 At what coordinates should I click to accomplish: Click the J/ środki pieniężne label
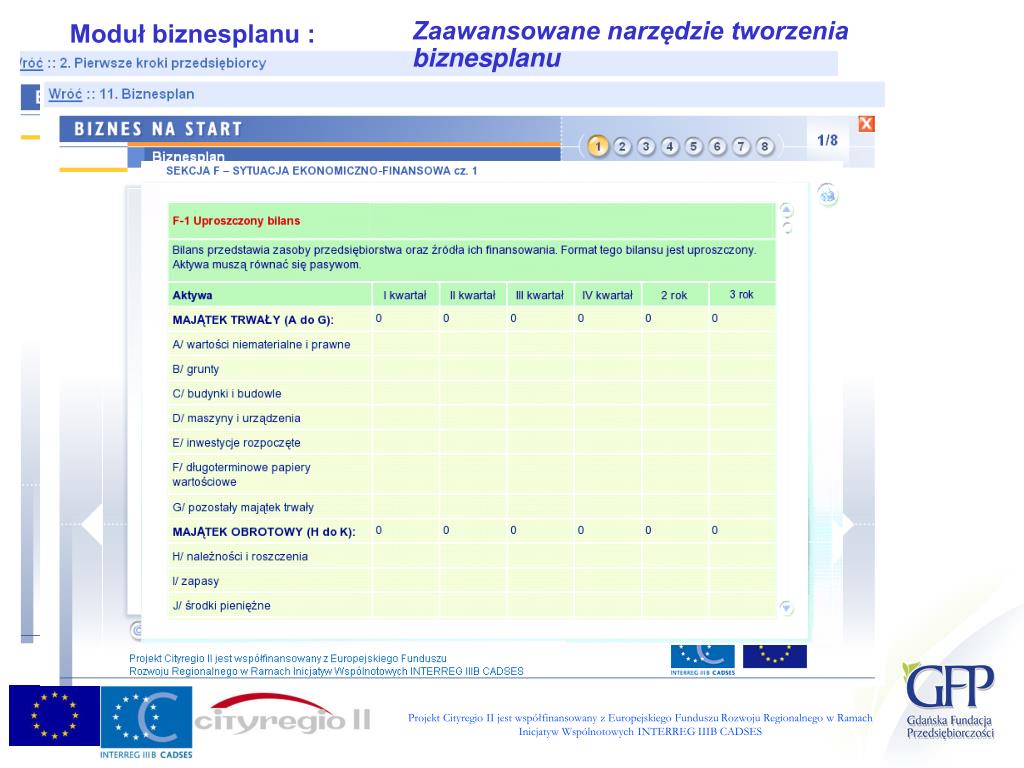click(221, 605)
